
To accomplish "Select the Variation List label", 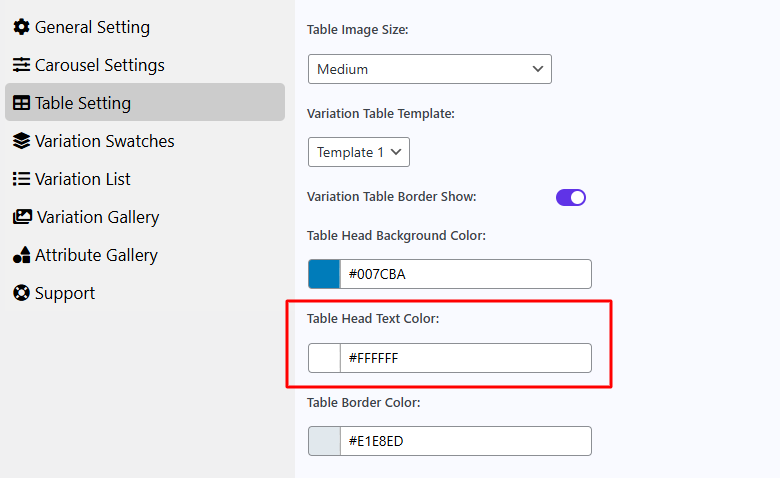I will (83, 179).
